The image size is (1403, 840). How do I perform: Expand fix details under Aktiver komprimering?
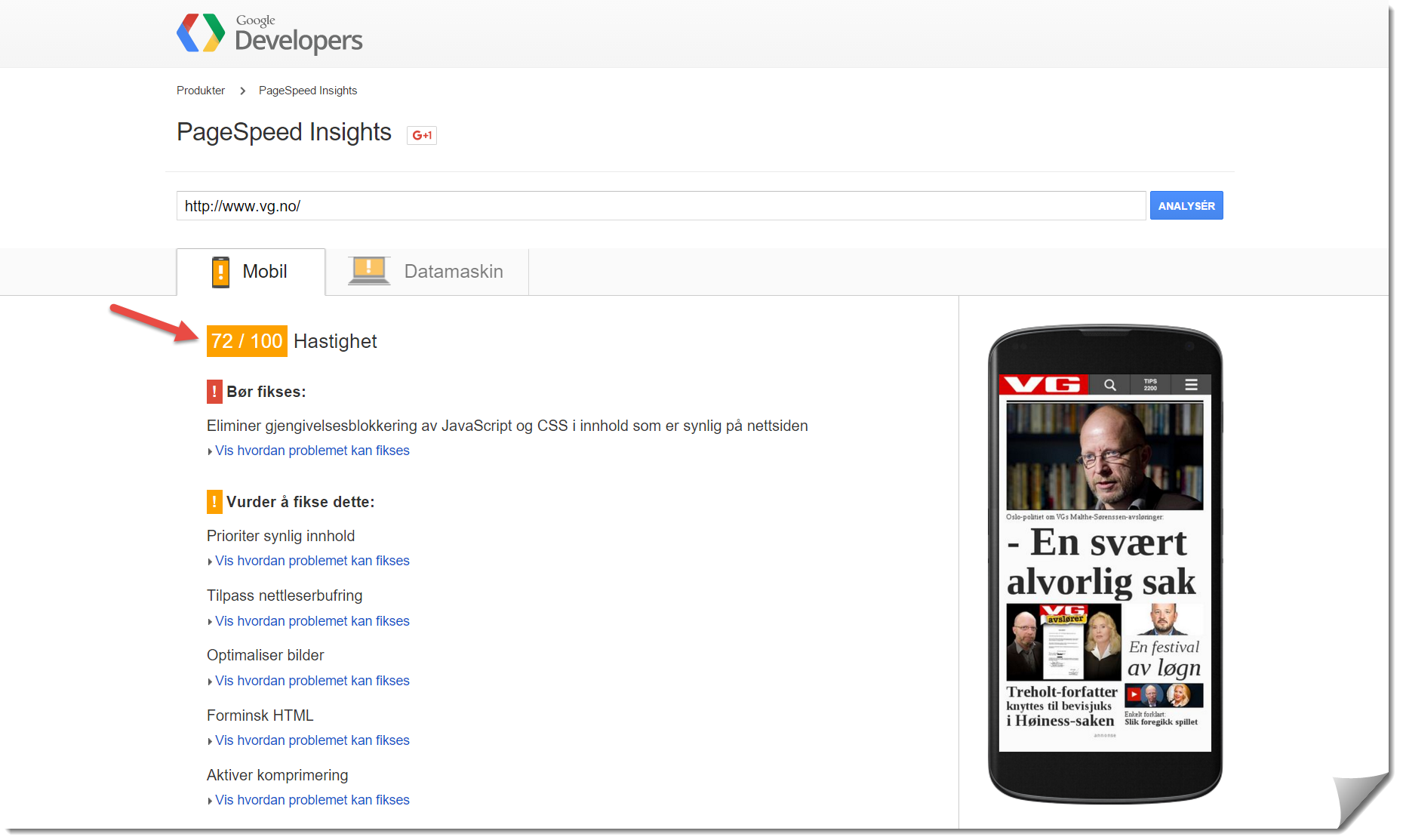click(x=312, y=800)
